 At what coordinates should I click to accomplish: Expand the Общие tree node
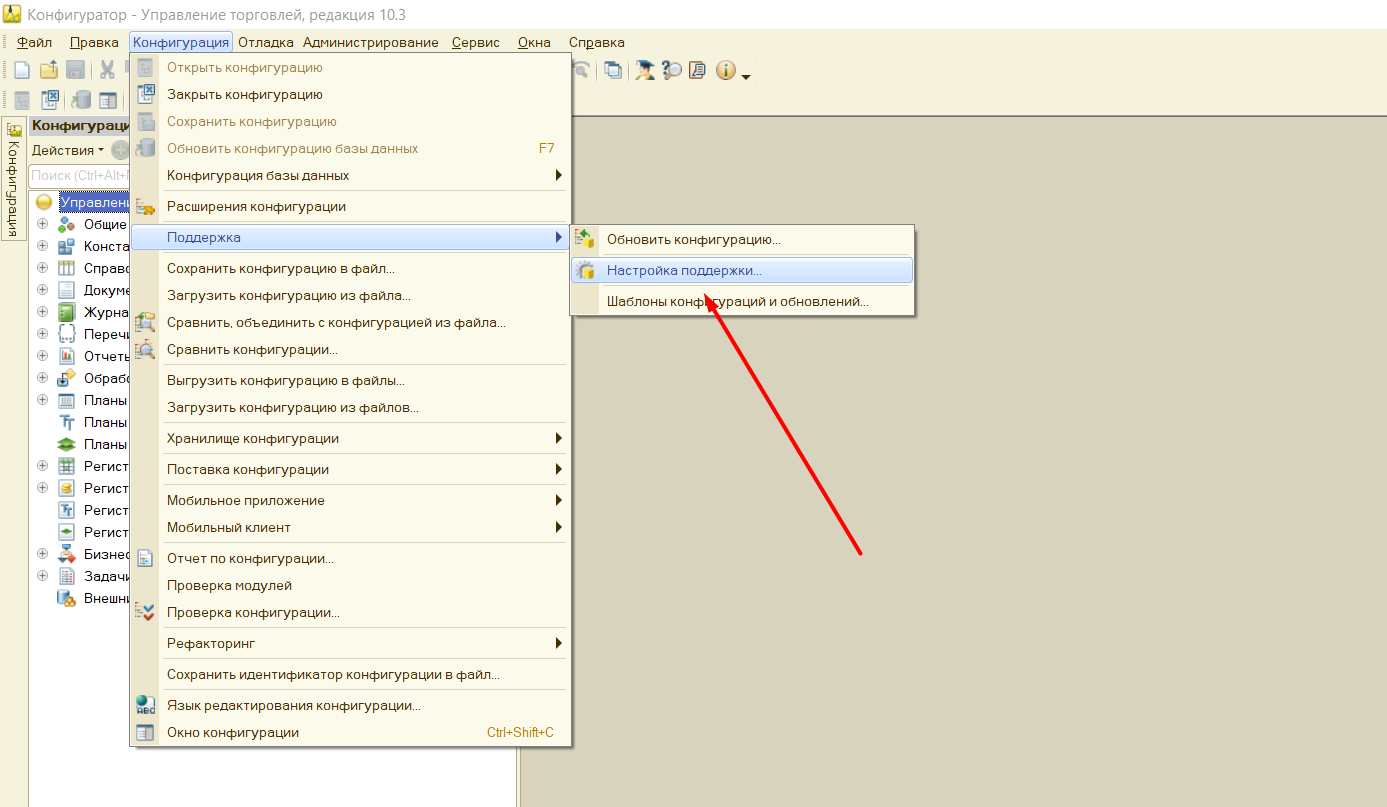point(42,224)
